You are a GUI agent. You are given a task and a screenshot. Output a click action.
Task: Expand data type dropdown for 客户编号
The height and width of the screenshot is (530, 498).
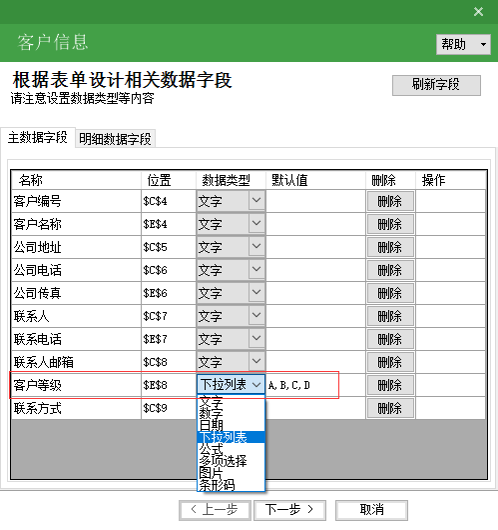[256, 200]
